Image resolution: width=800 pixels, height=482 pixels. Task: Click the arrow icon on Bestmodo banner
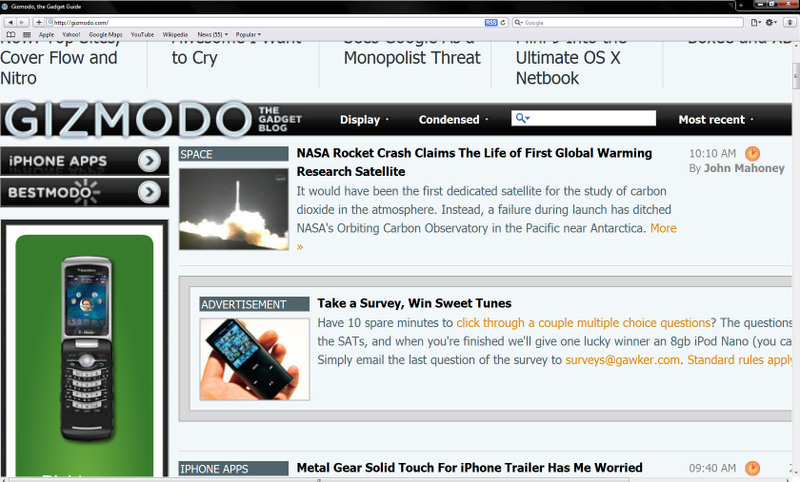click(x=149, y=192)
